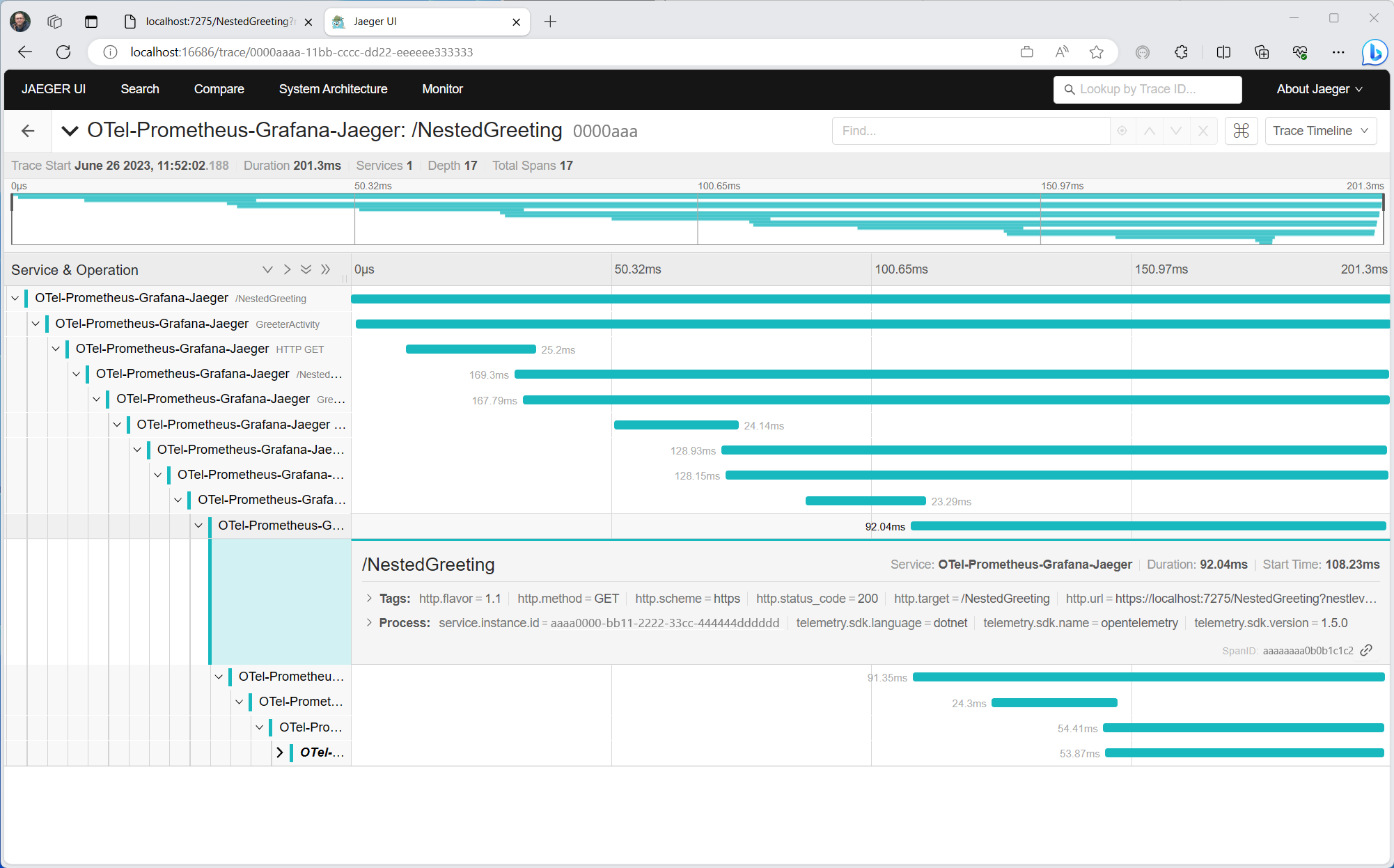Collapse the trace header title chevron
Viewport: 1394px width, 868px height.
70,131
